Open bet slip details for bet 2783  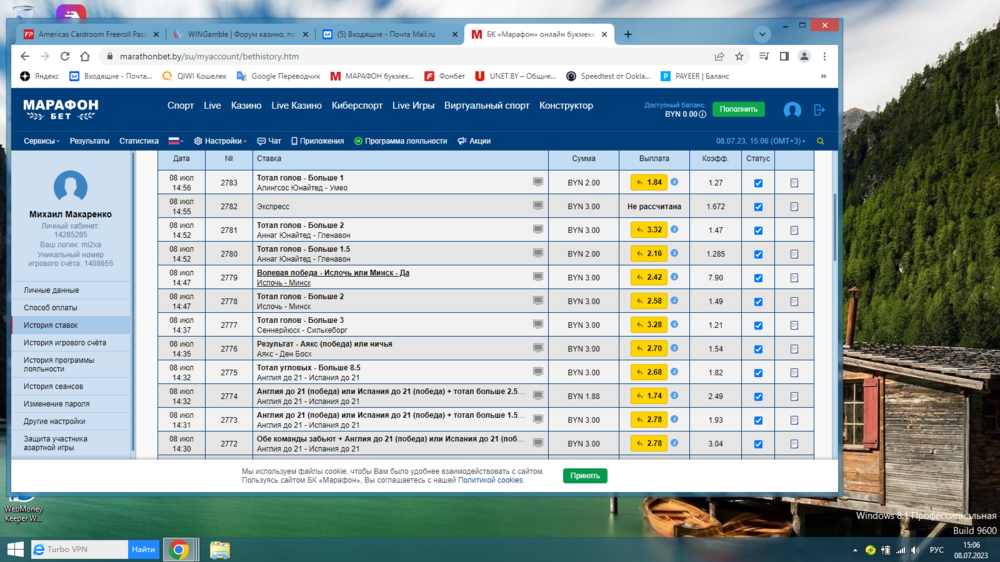(794, 183)
